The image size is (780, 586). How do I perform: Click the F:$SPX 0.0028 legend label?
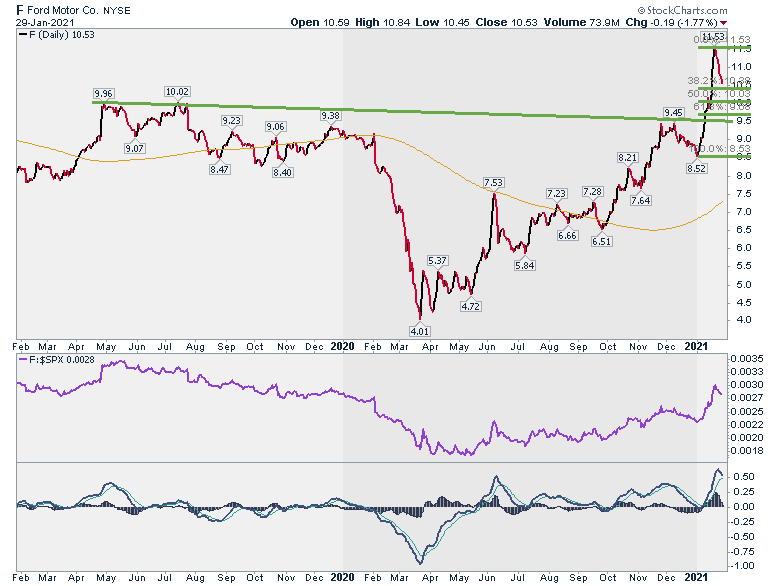pyautogui.click(x=56, y=360)
